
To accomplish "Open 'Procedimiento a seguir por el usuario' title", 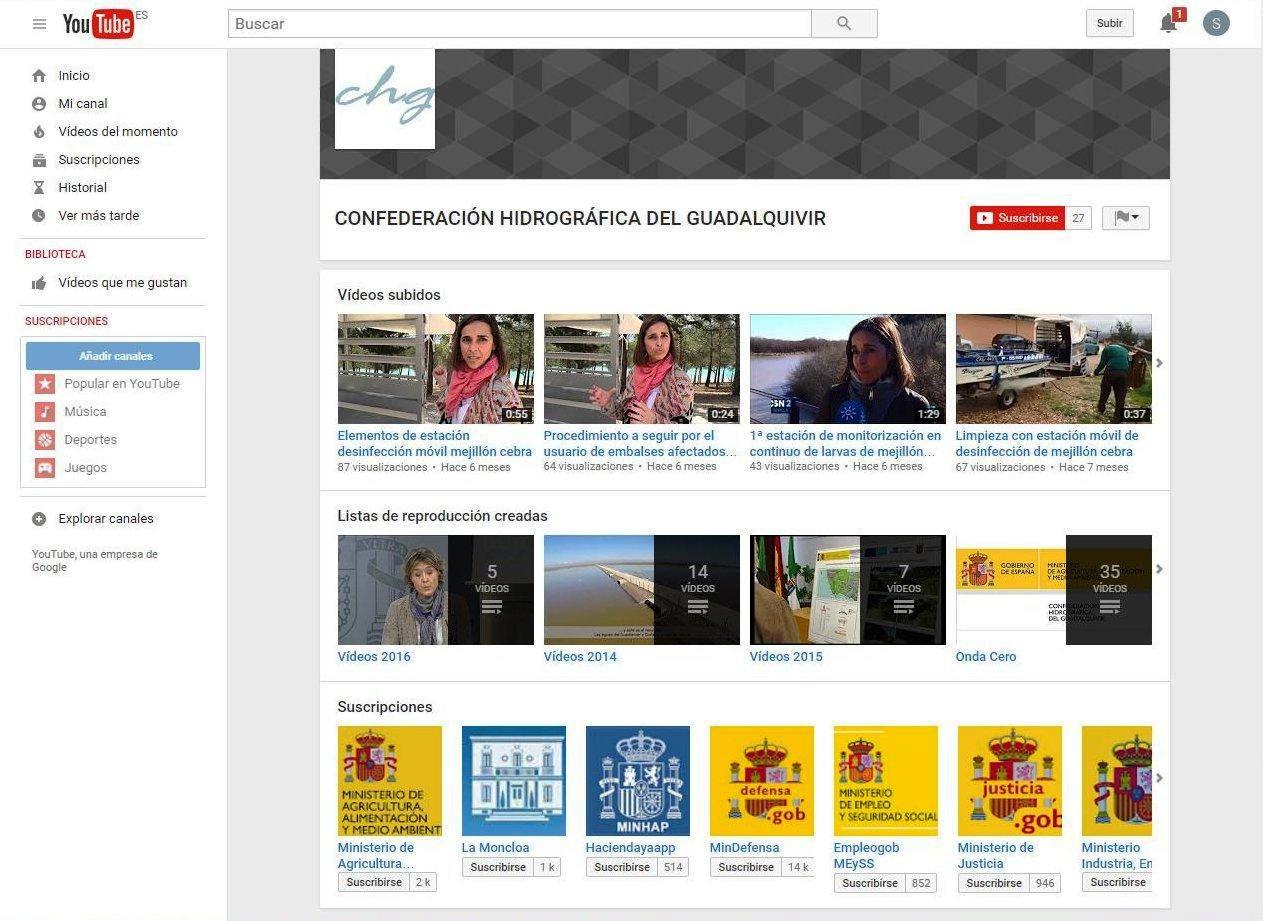I will (641, 444).
